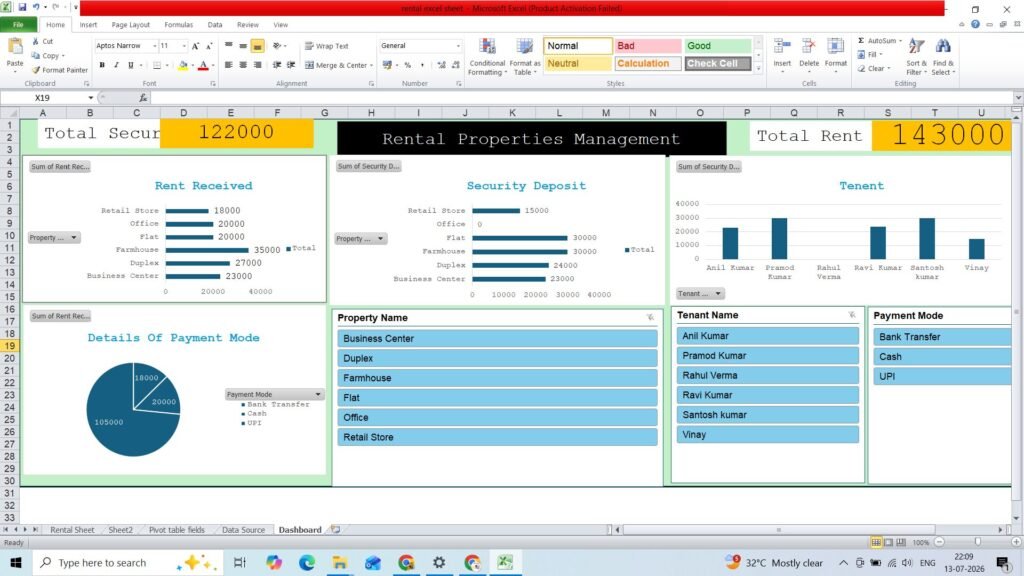This screenshot has height=576, width=1024.
Task: Open the General number format dropdown
Action: pos(458,46)
